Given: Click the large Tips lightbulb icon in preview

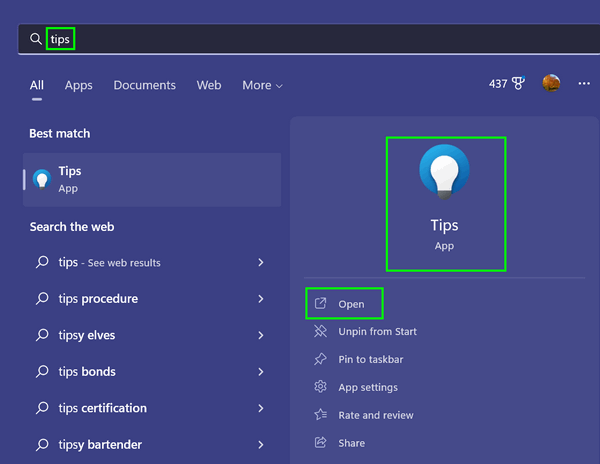Looking at the screenshot, I should tap(444, 172).
